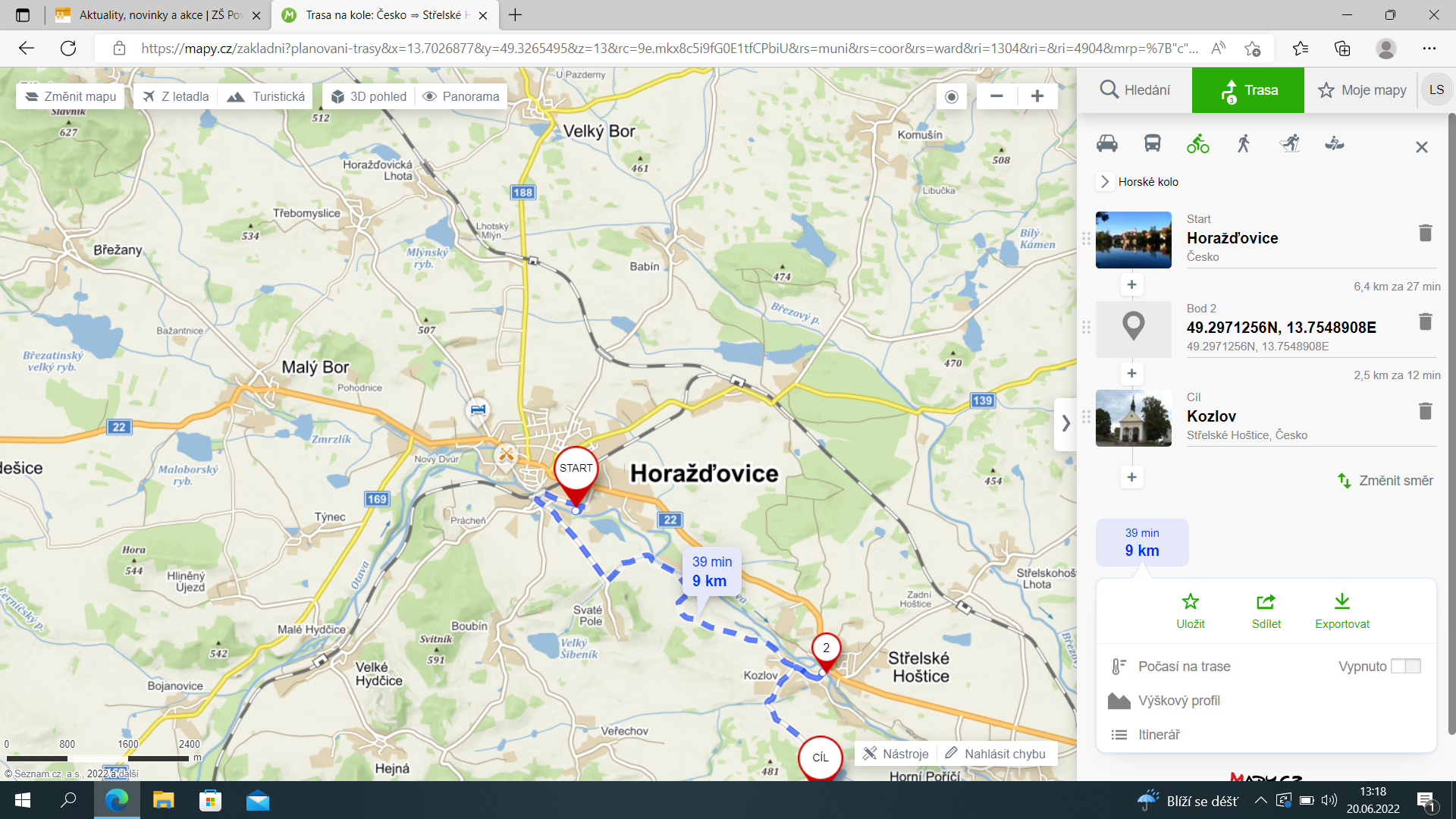Click the browser address bar
This screenshot has width=1456, height=819.
[x=667, y=49]
